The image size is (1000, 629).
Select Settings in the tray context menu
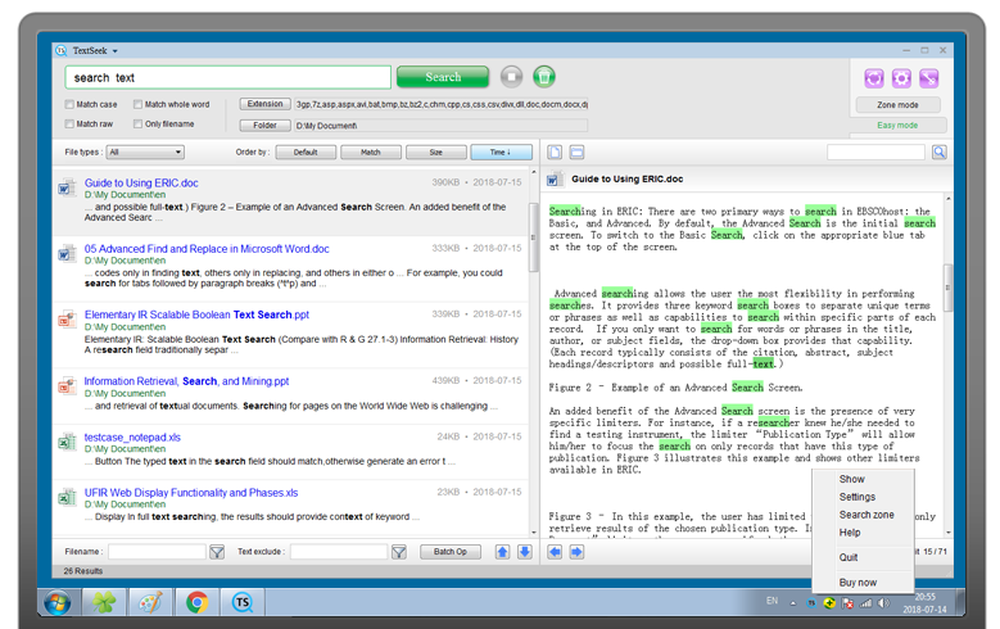pos(857,497)
